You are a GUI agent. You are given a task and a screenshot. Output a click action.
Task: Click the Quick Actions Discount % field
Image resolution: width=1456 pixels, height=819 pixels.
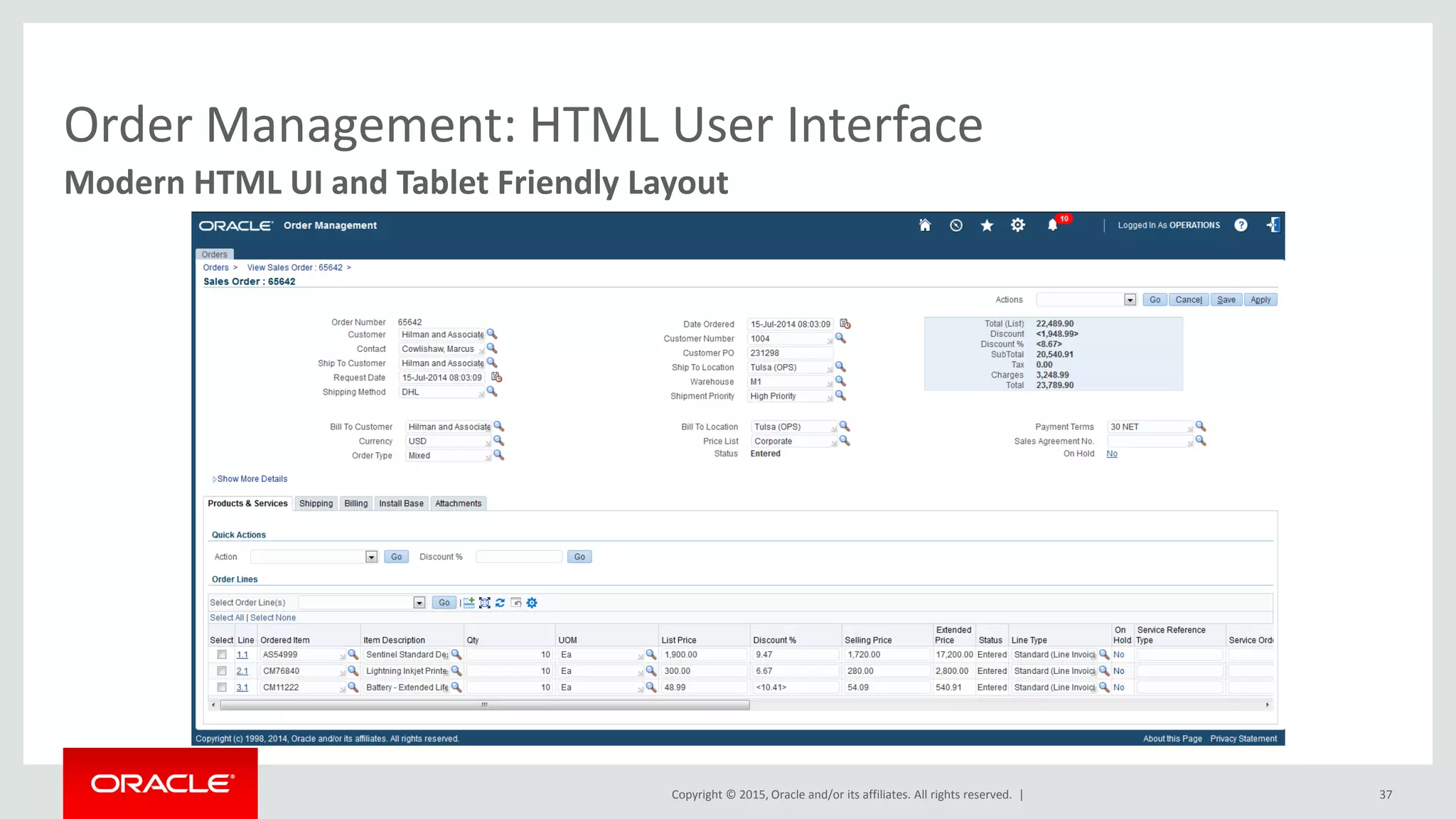tap(519, 557)
